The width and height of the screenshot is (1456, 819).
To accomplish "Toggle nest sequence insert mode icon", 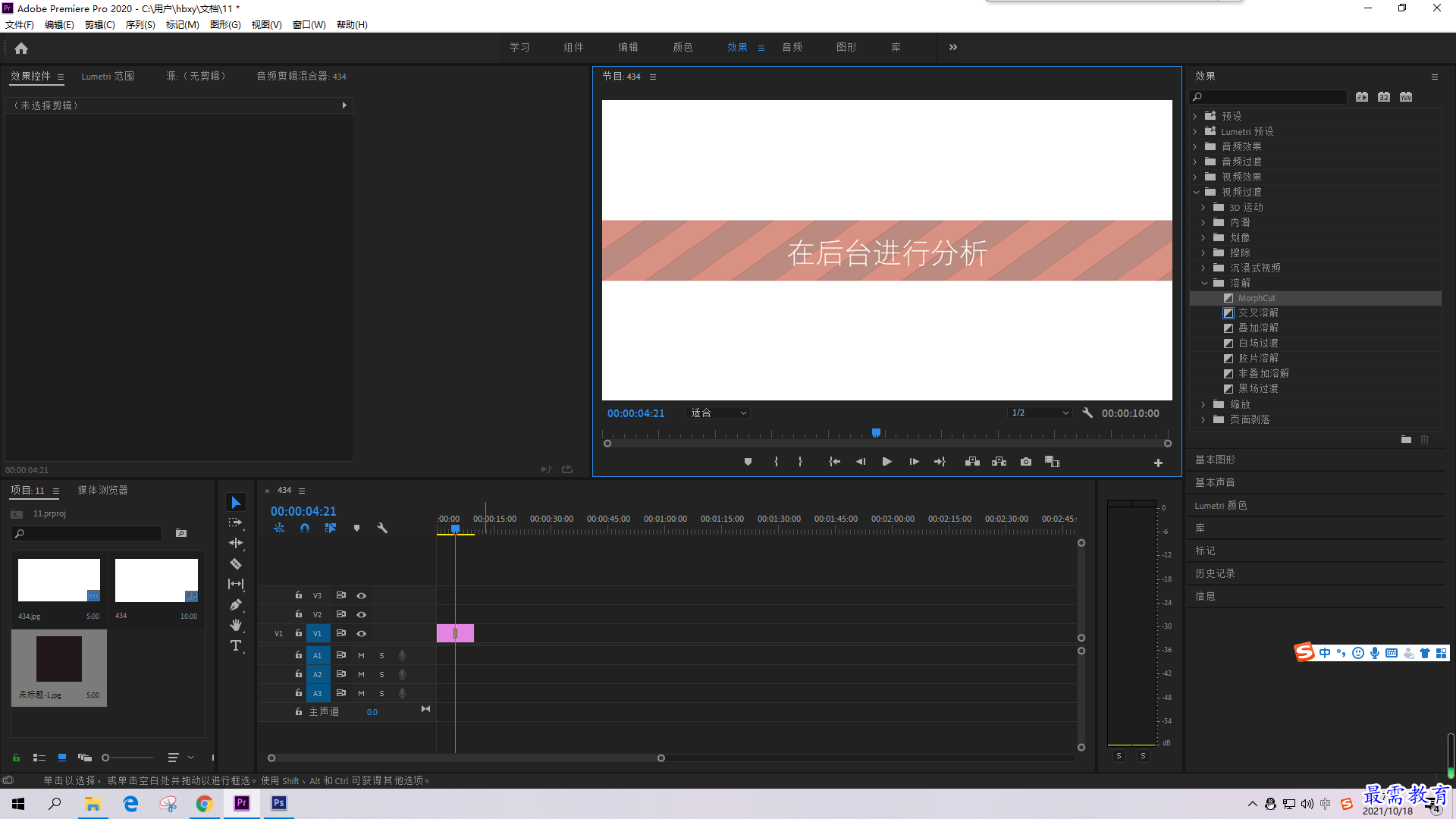I will pos(279,528).
